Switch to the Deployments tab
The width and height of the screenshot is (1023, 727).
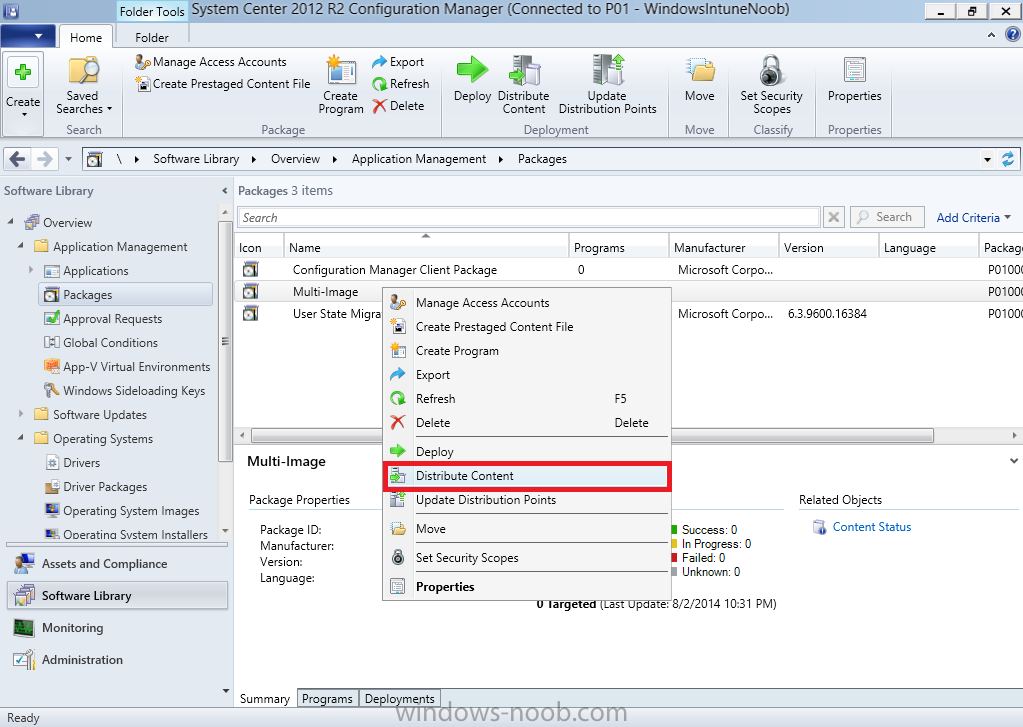pos(399,698)
